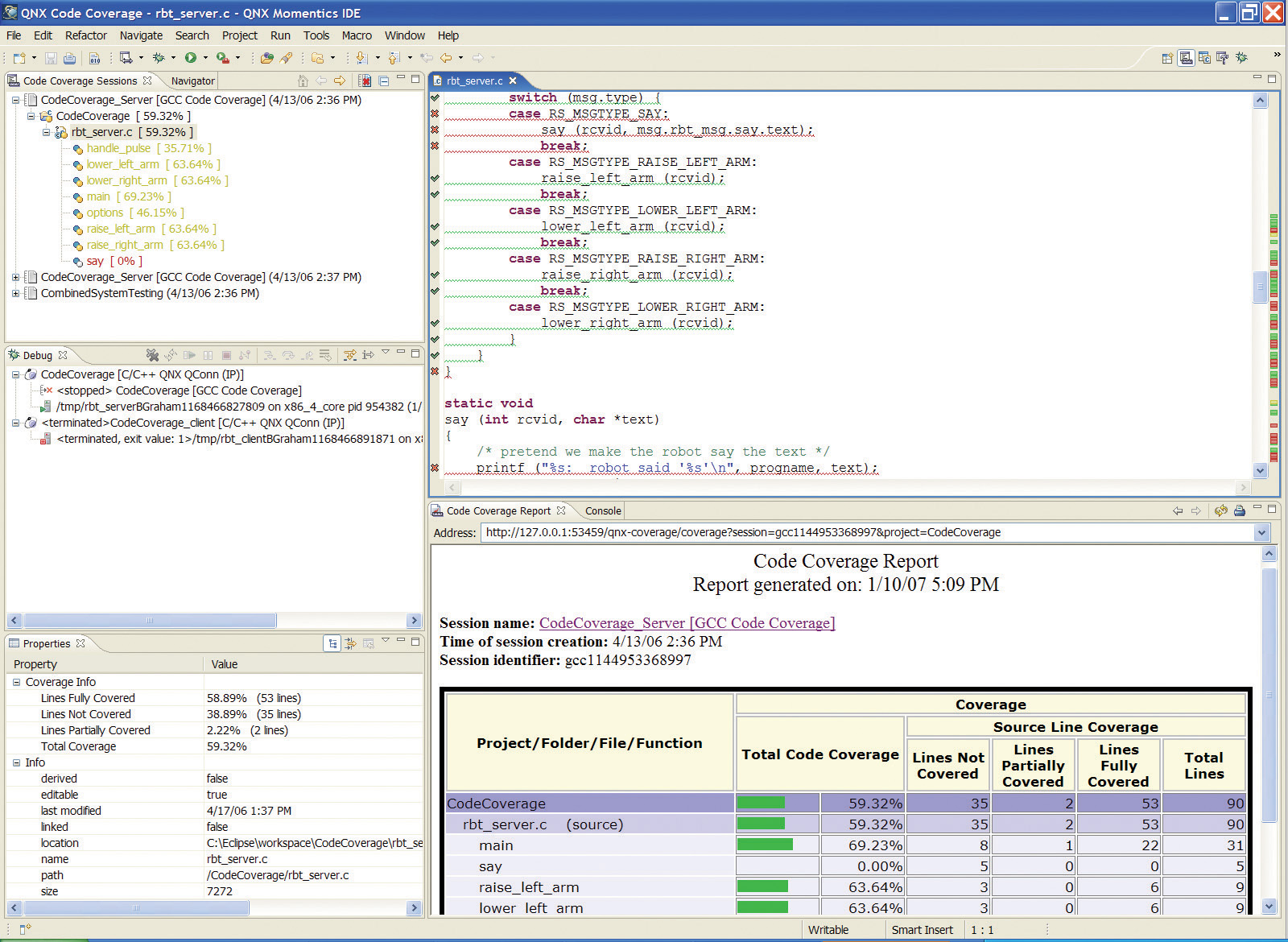Open the Macro menu

(x=357, y=35)
